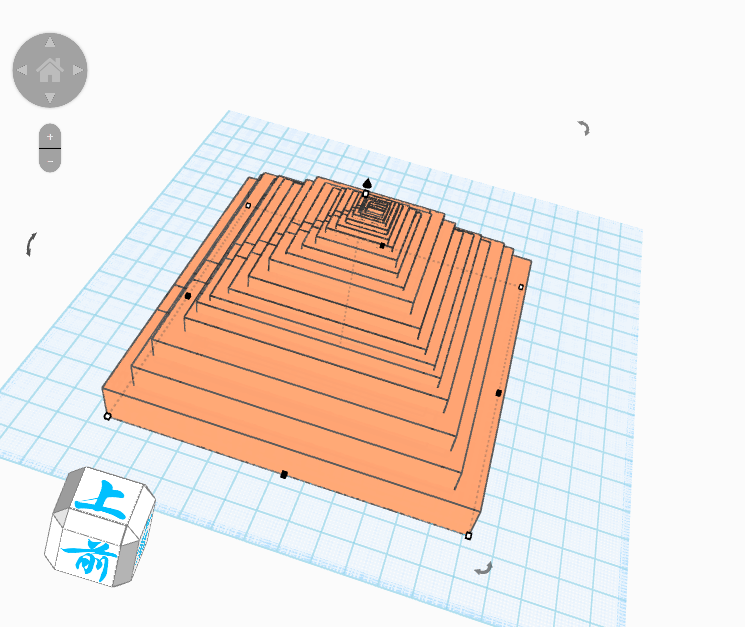Click the white corner handle at pyramid's back-left corner

point(248,205)
